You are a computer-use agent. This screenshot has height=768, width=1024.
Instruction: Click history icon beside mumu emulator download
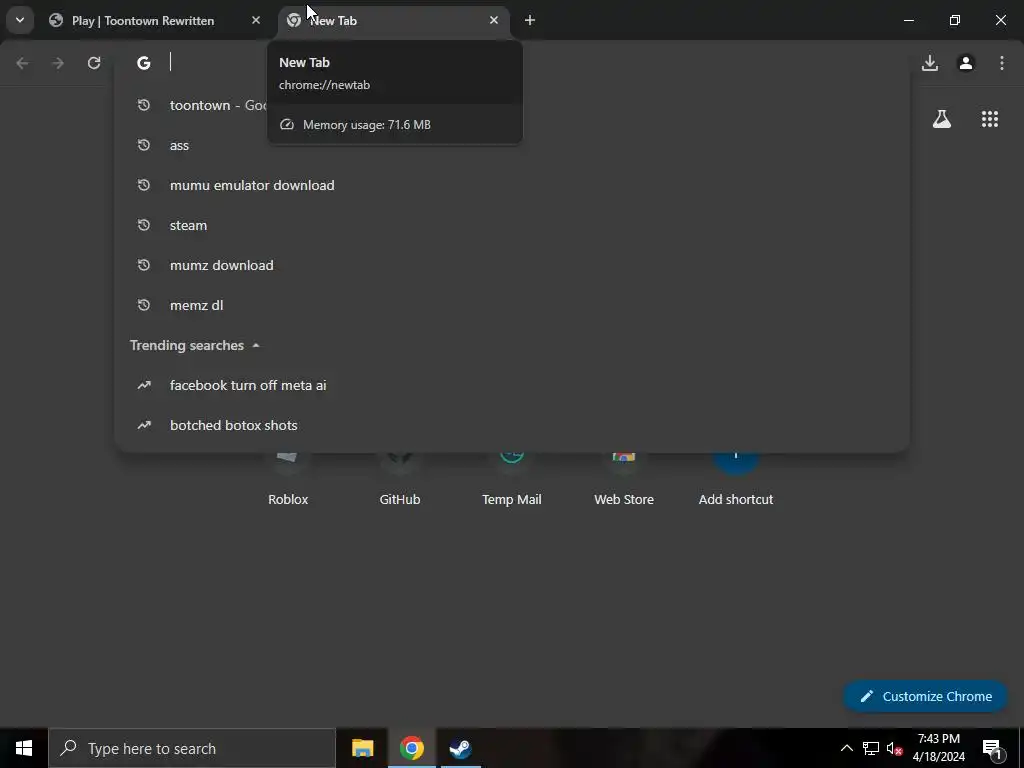point(144,185)
